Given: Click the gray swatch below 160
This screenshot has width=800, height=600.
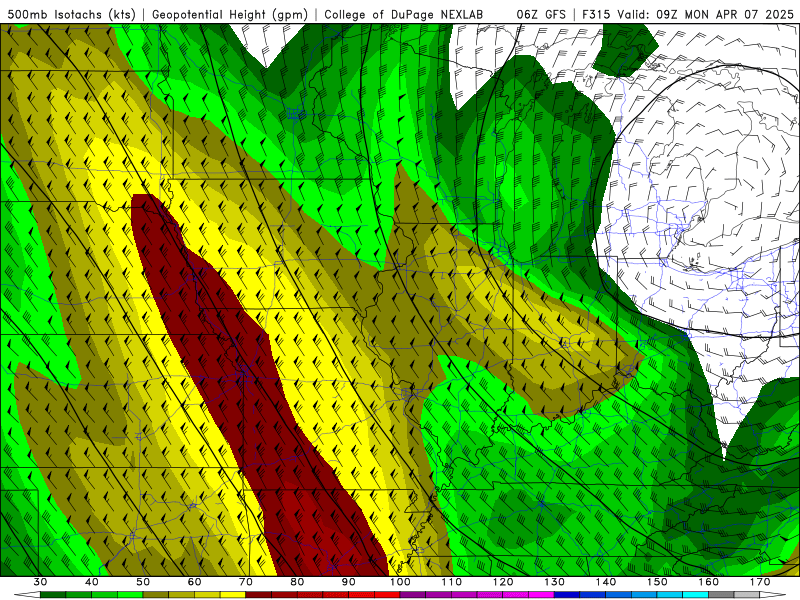Looking at the screenshot, I should coord(721,595).
